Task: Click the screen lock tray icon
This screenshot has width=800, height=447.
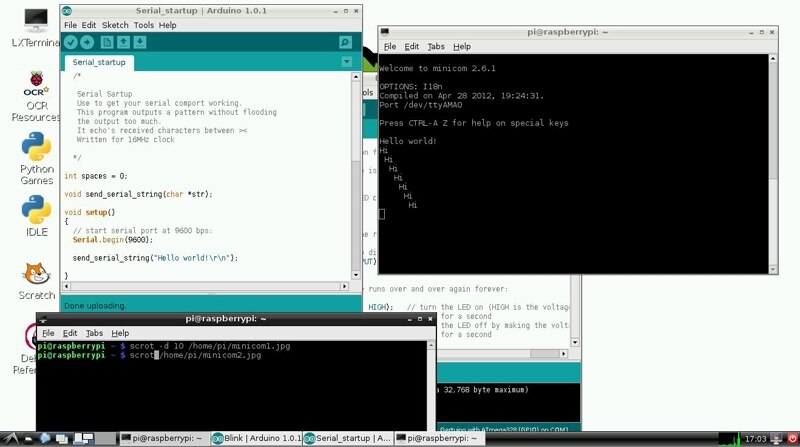Action: coord(777,439)
